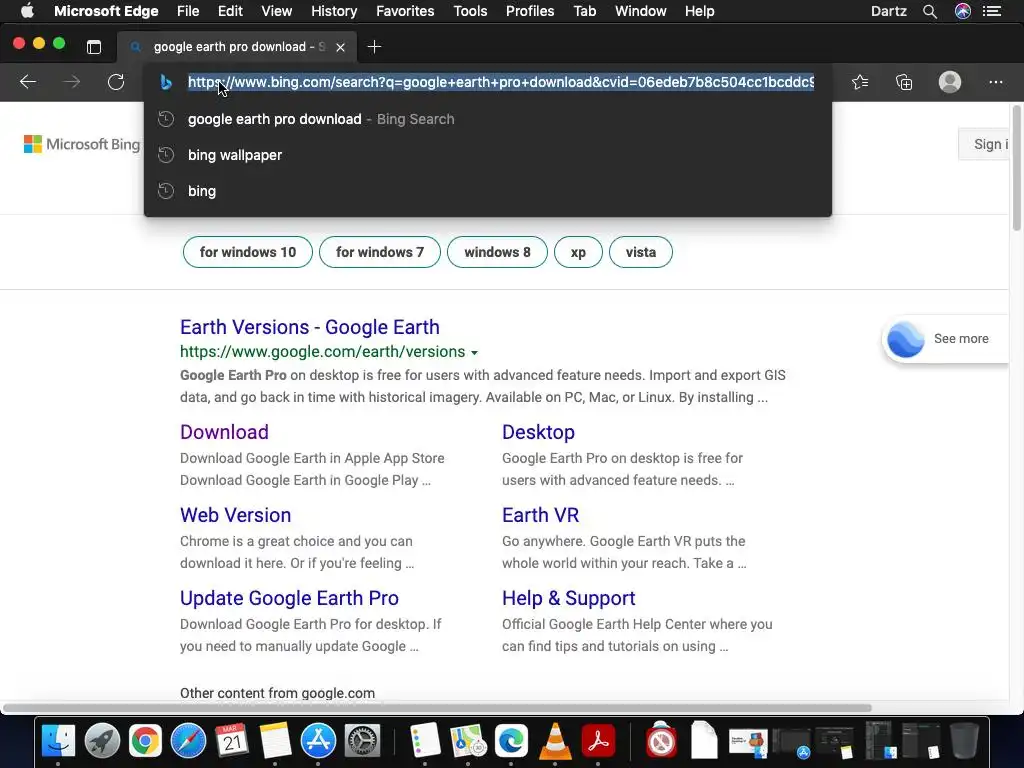Select the bing history suggestion
The width and height of the screenshot is (1024, 768).
[x=488, y=191]
